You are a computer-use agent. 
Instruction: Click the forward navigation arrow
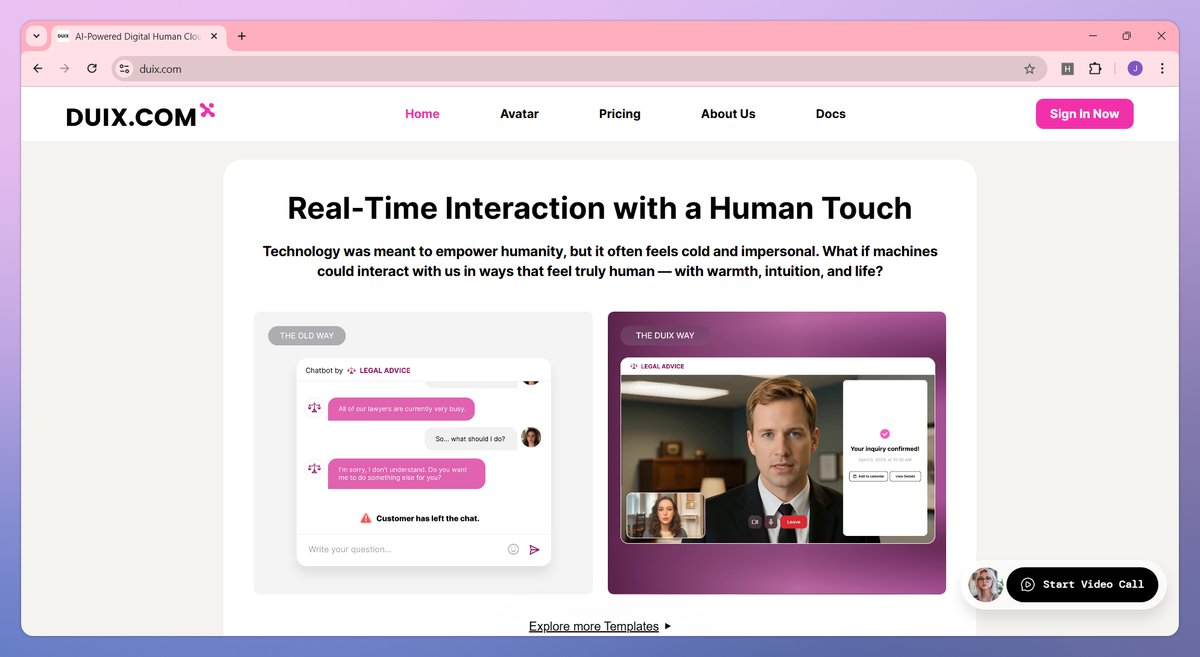point(65,69)
